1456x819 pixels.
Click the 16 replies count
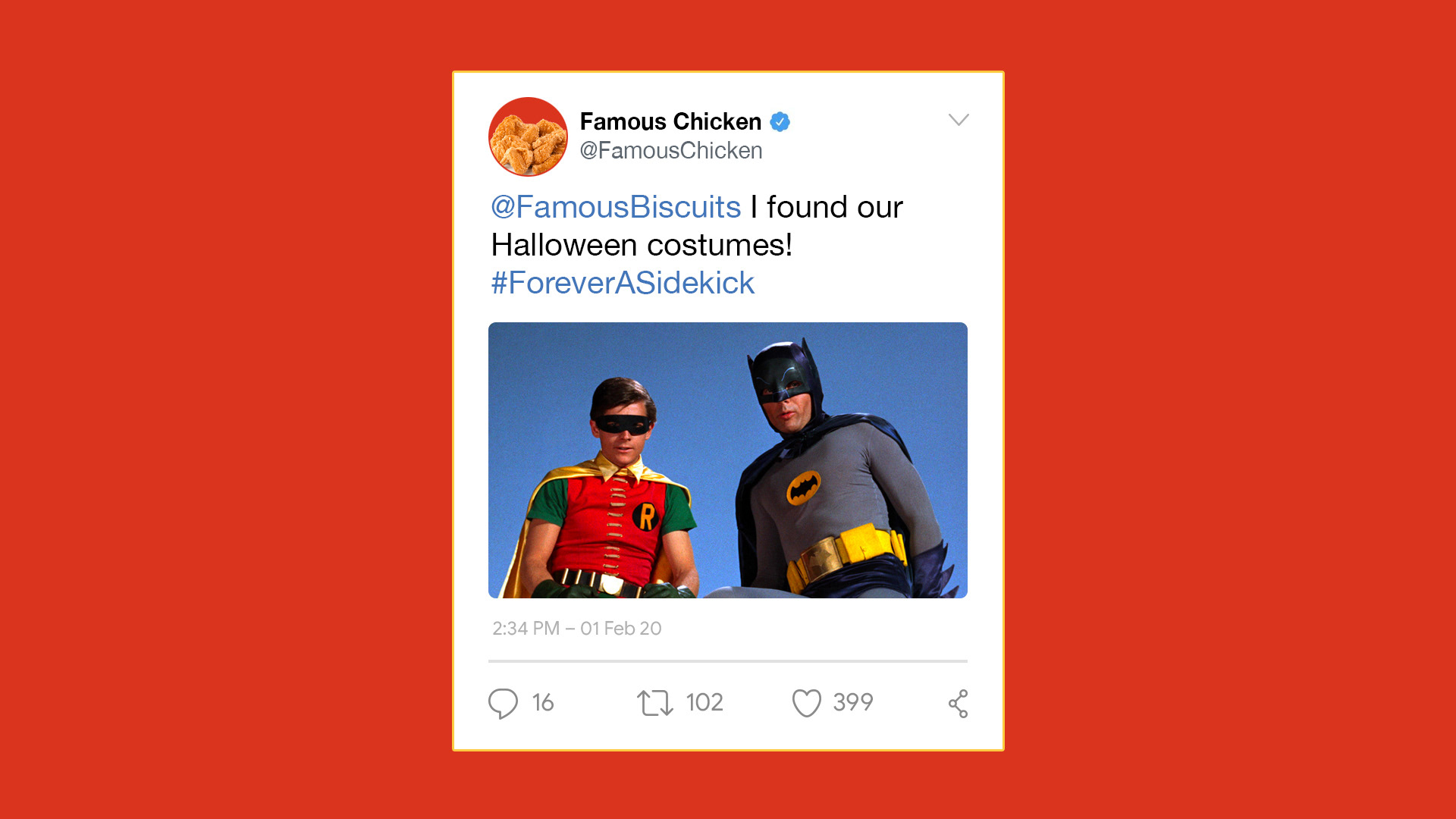(x=543, y=702)
